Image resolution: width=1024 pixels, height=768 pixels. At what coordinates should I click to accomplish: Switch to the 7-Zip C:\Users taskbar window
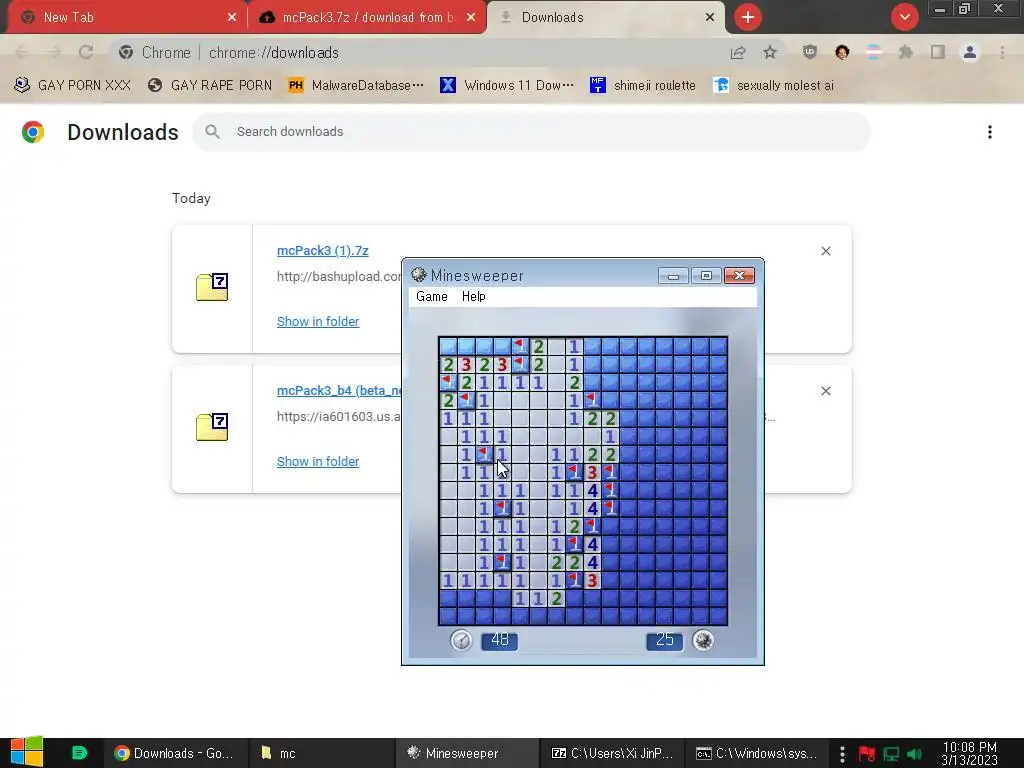[613, 753]
